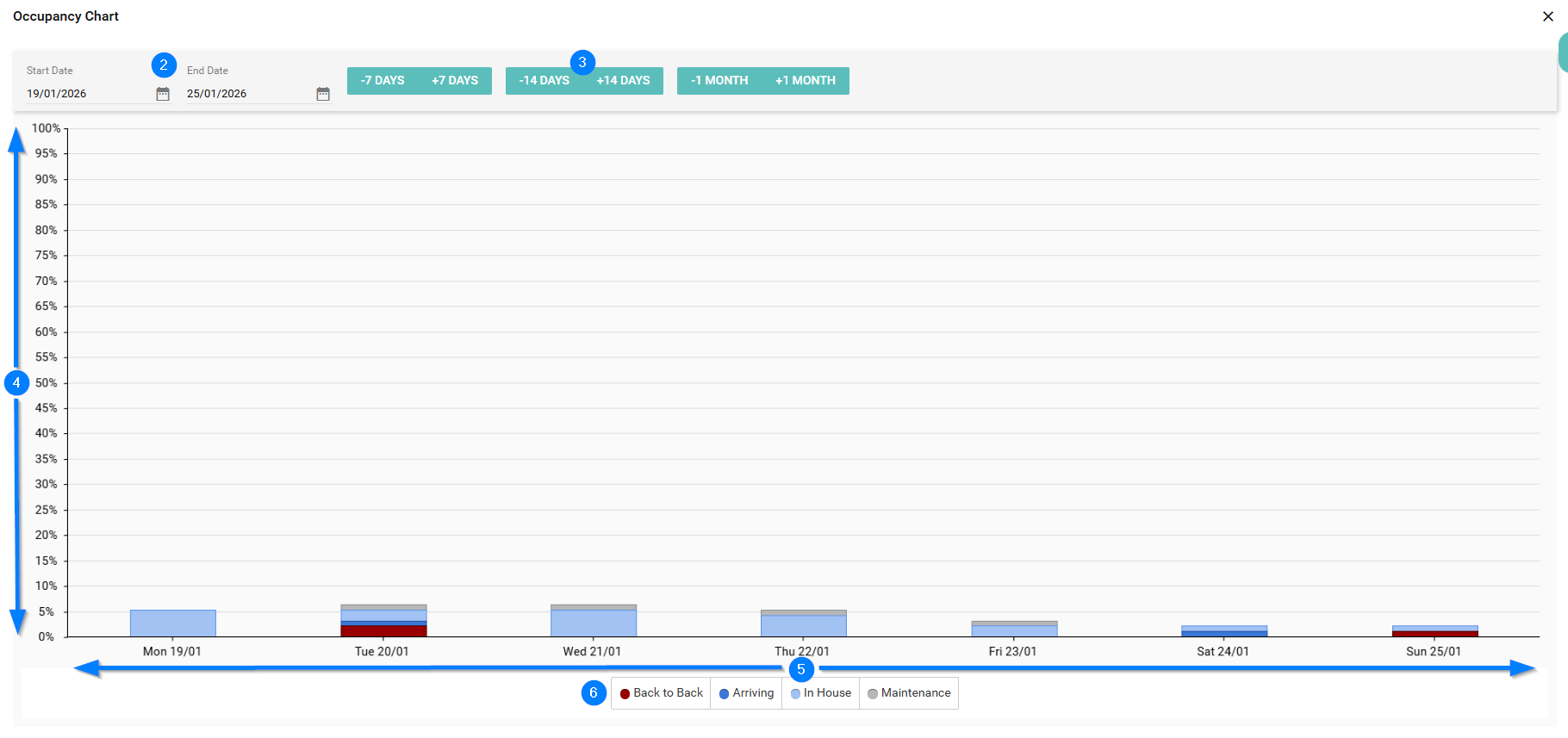Click the Mon 19/01 In House bar
Screen dimensions: 1568x738
click(x=173, y=623)
